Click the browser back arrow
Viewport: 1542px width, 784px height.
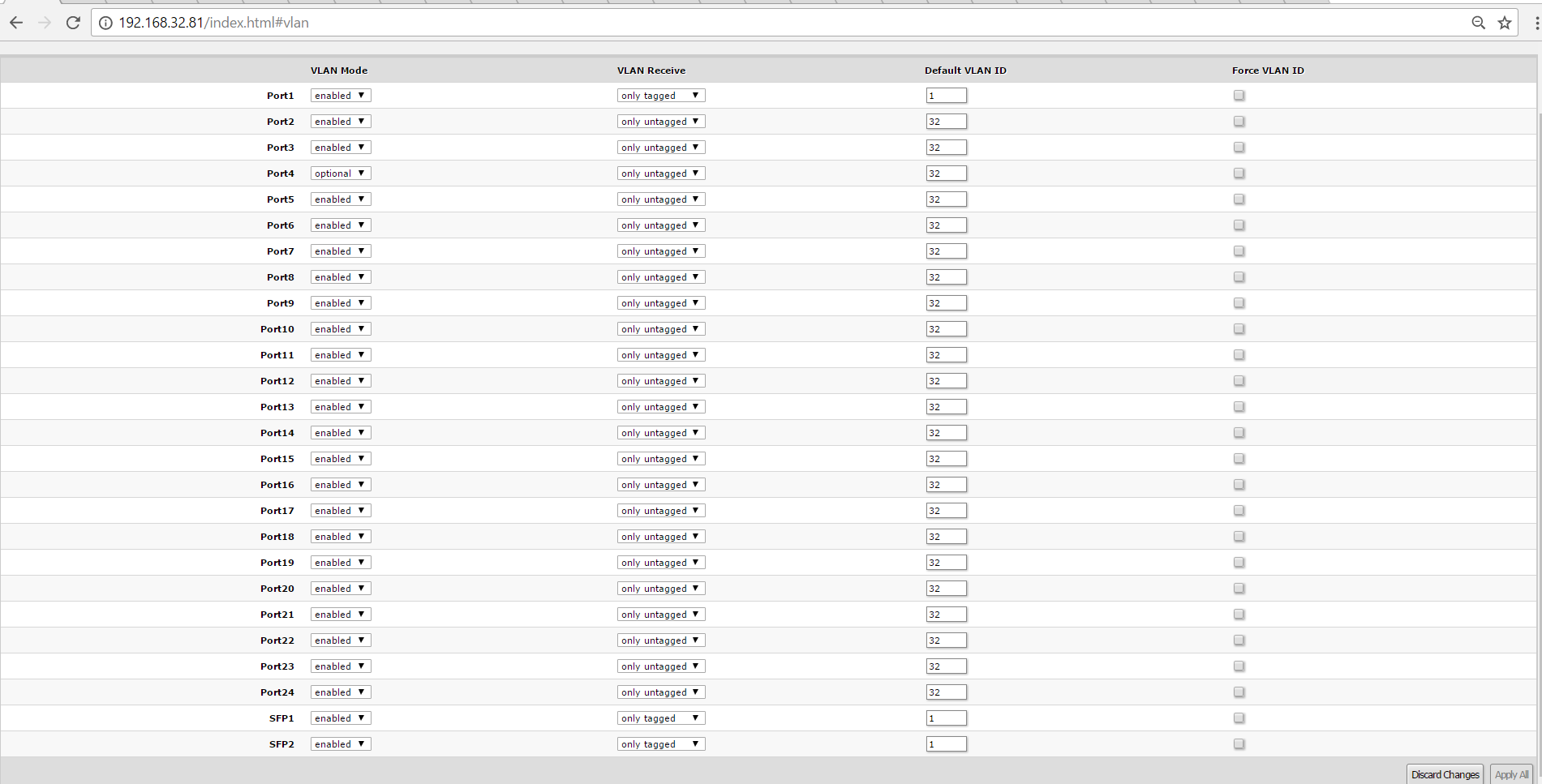15,23
